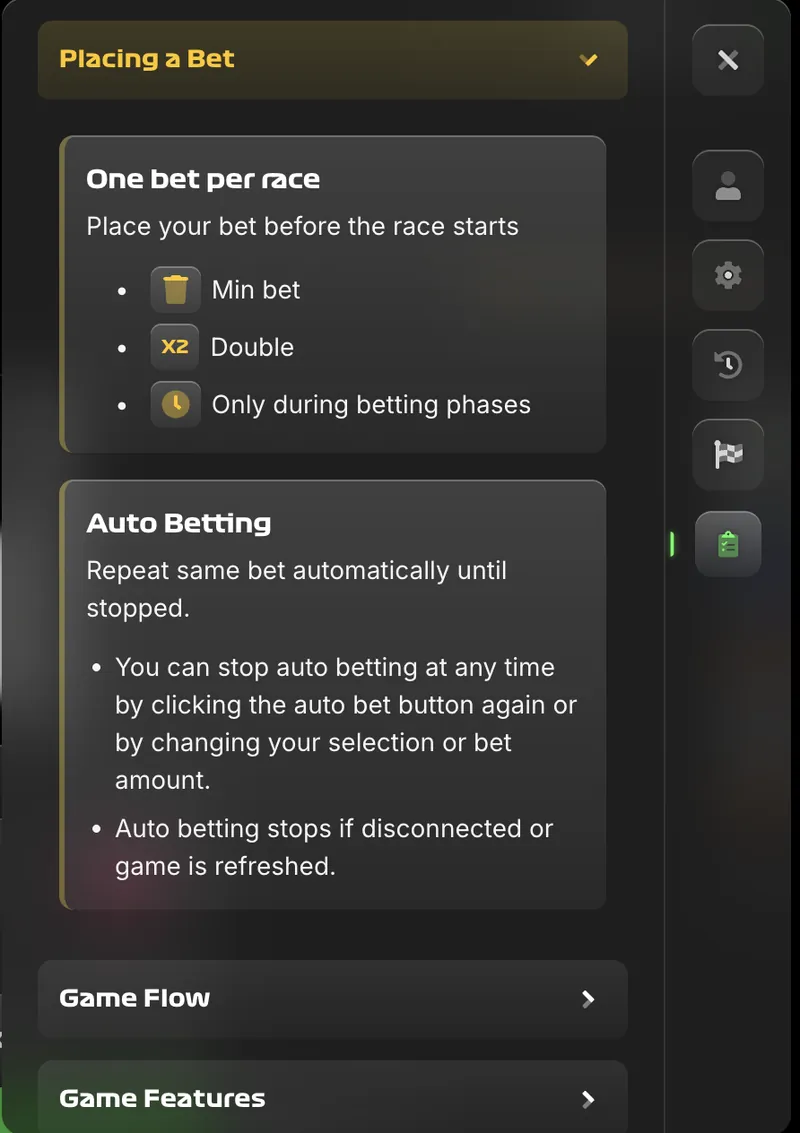Expand the Game Features section
Screen dimensions: 800x1133
(332, 1097)
